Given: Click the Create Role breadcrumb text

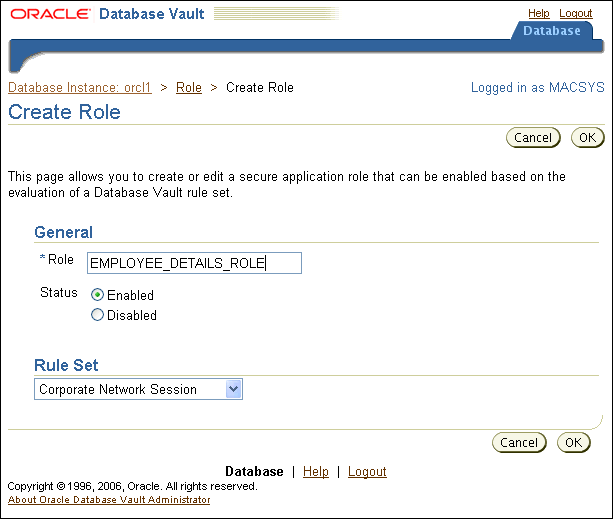Looking at the screenshot, I should coord(260,87).
